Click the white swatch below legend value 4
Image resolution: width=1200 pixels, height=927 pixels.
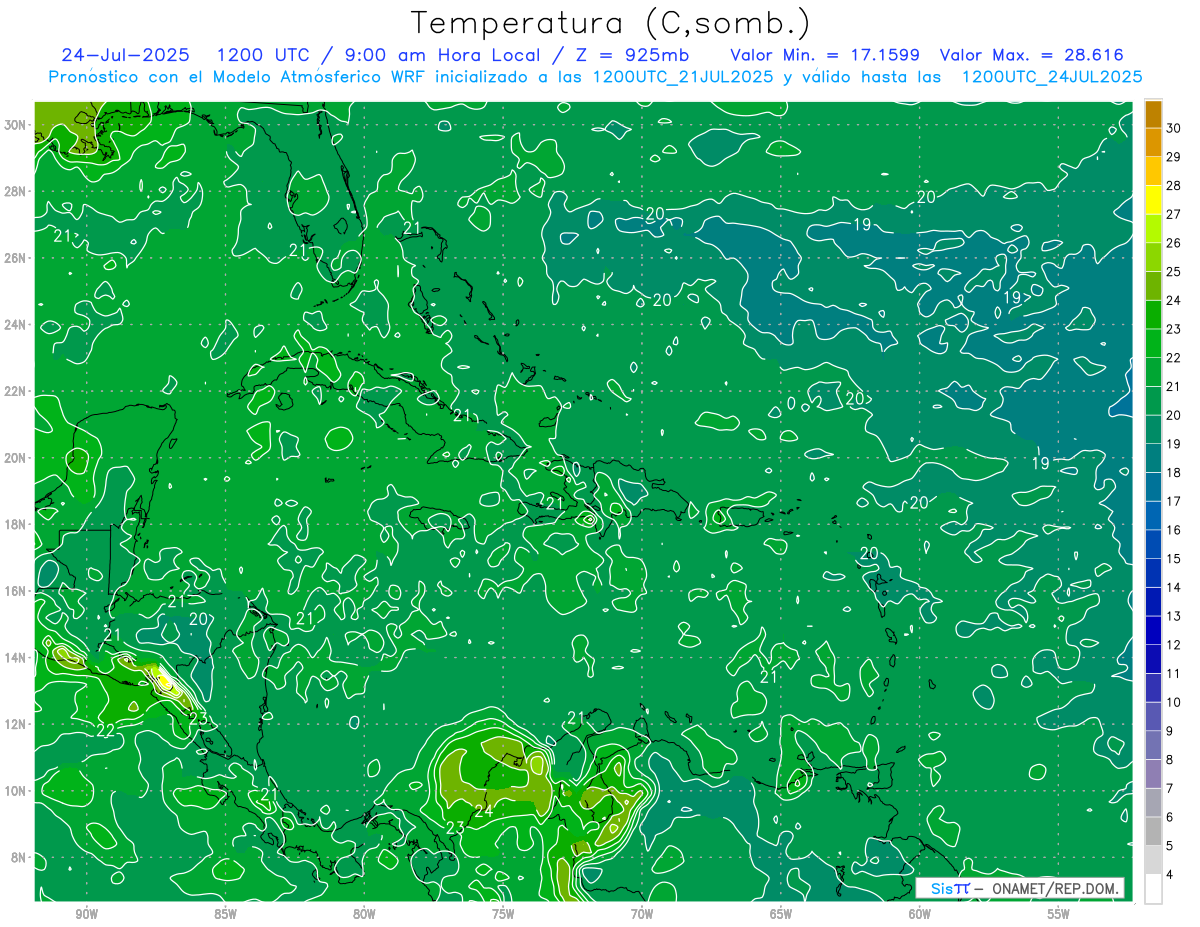(x=1154, y=890)
